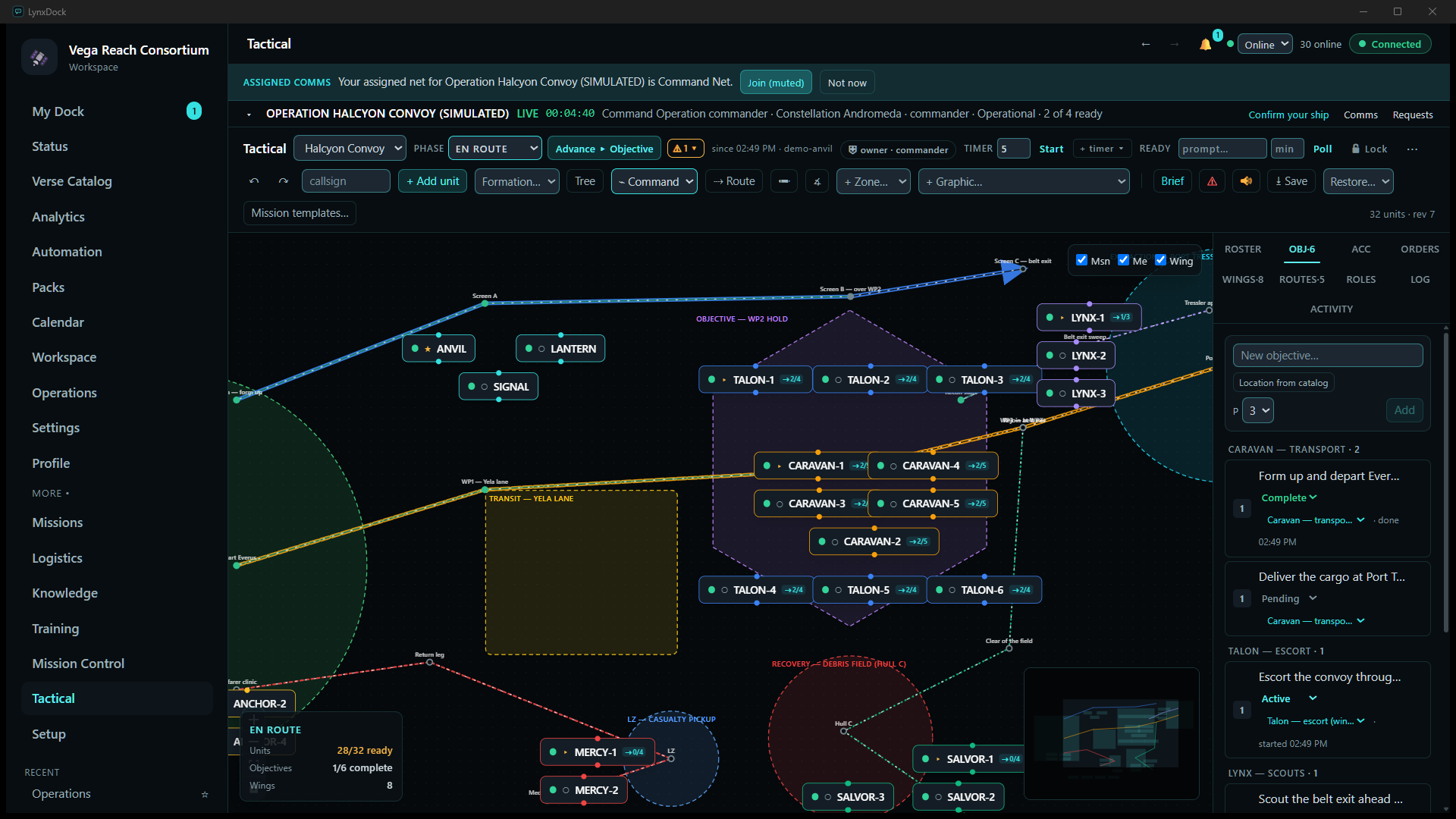Click the Advance ▸ Objective button
This screenshot has width=1456, height=819.
(604, 149)
